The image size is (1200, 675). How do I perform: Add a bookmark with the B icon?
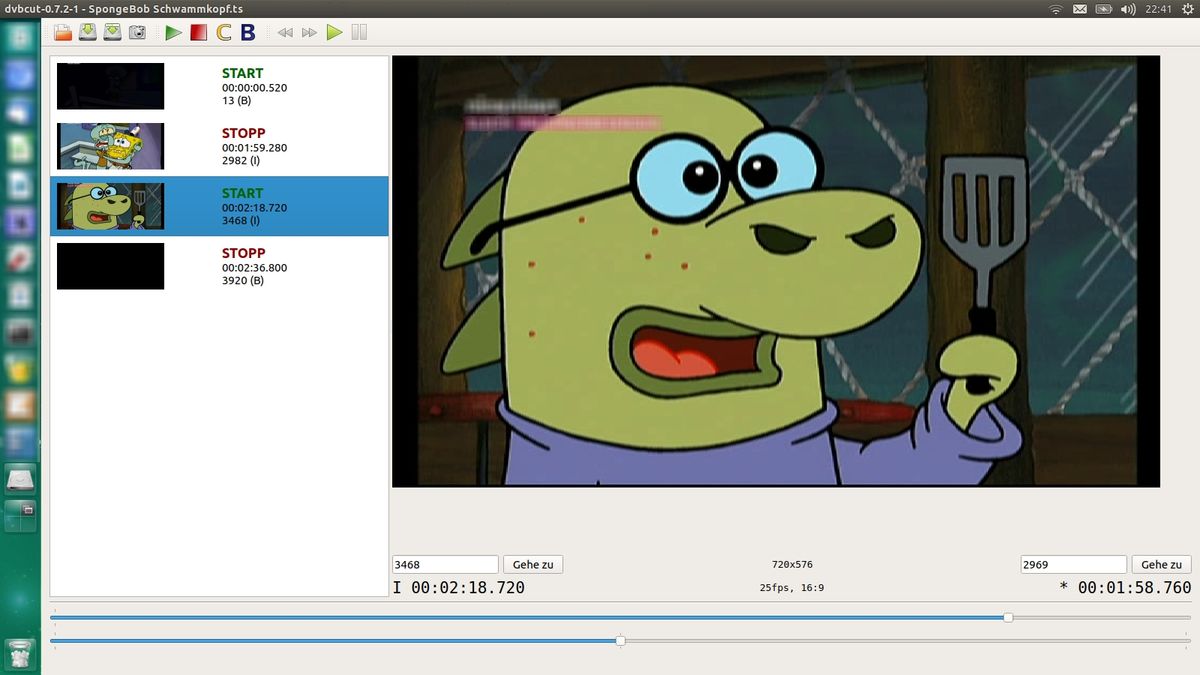[x=248, y=32]
